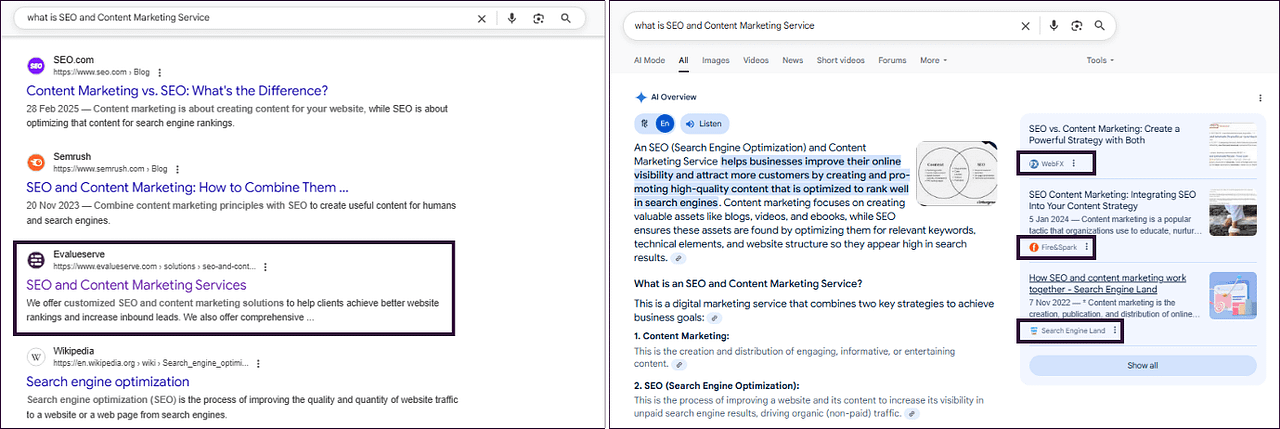
Task: Open the AI Mode tab
Action: (649, 60)
